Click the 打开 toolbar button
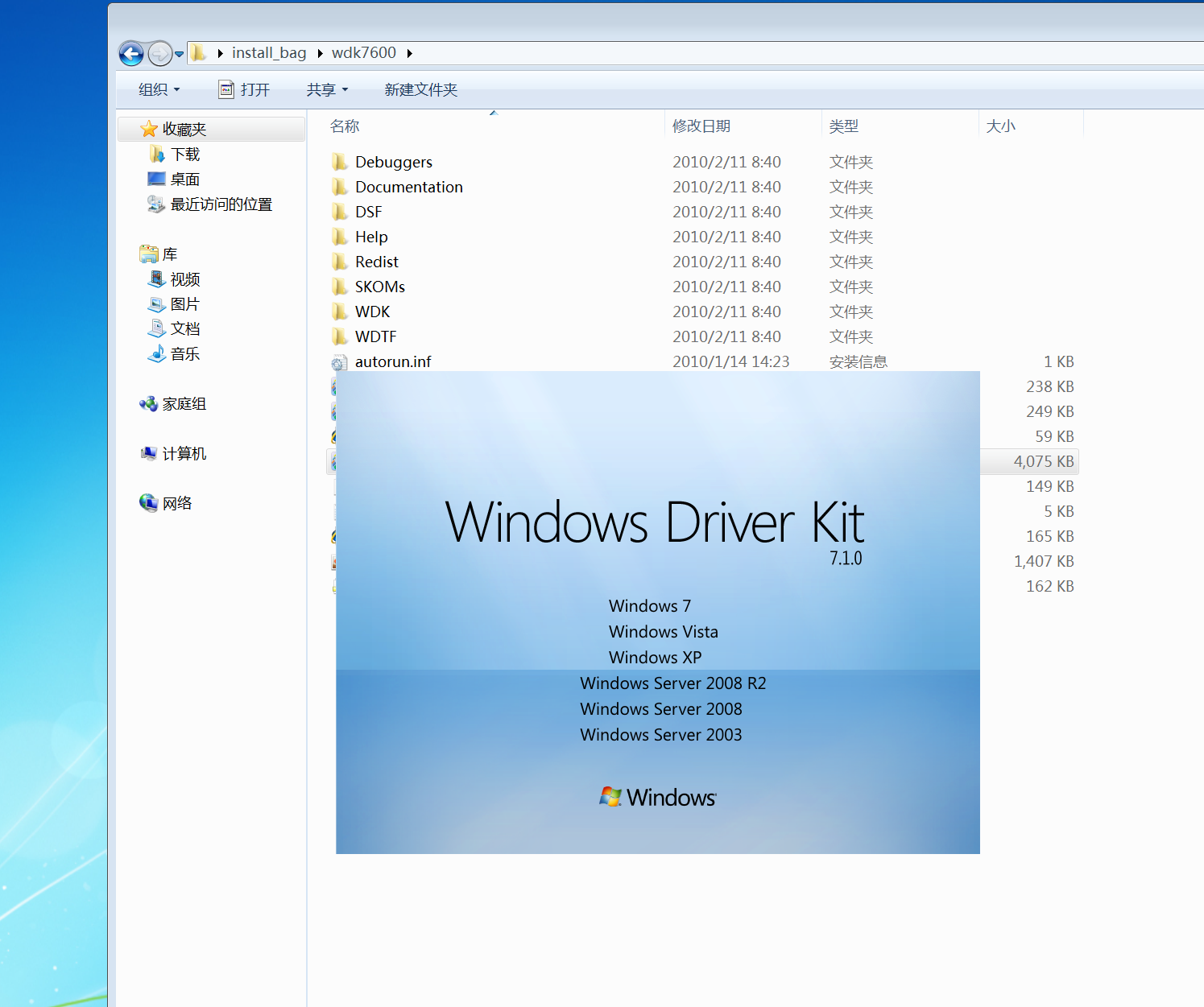Viewport: 1204px width, 1007px height. coord(244,89)
